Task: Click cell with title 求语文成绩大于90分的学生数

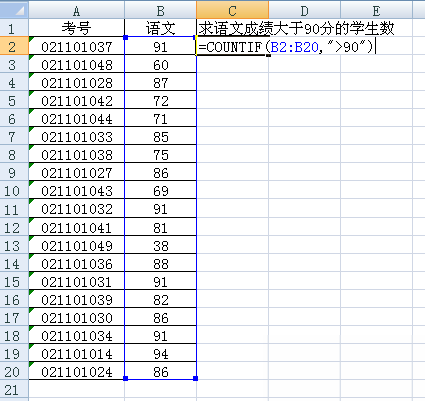Action: pos(296,28)
